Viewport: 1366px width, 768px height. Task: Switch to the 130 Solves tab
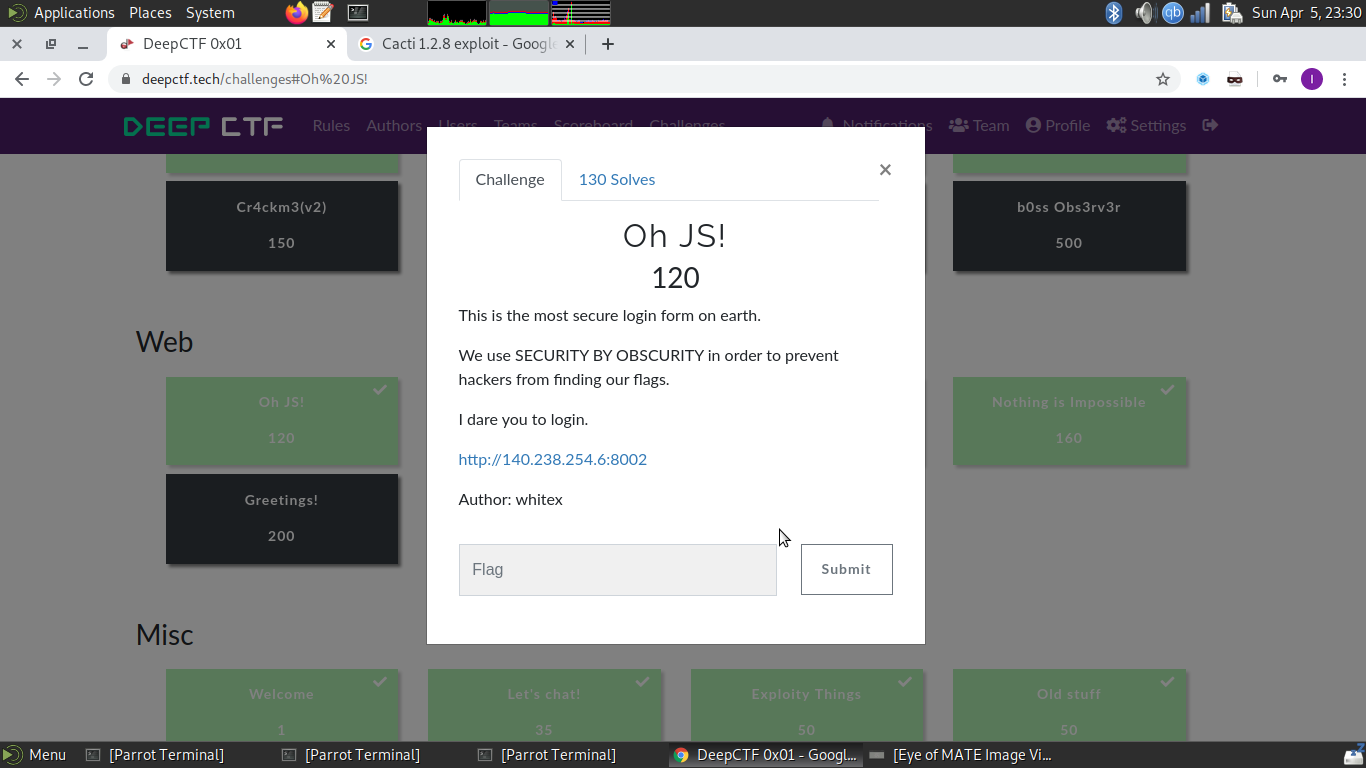616,179
